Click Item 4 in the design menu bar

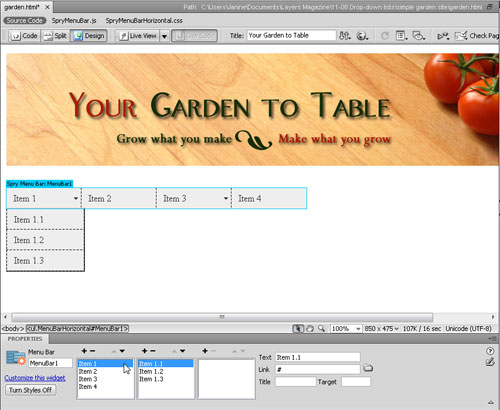click(269, 198)
